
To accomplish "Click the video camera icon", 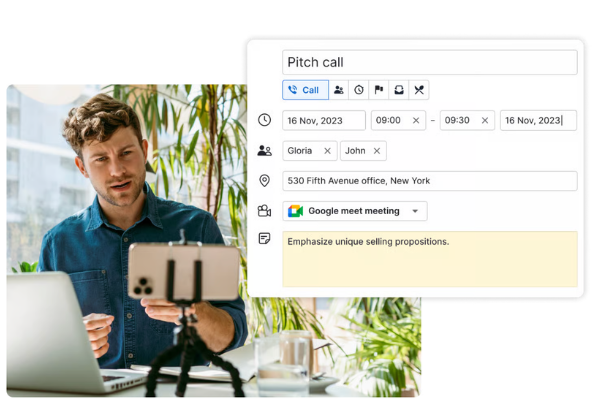I will coord(264,211).
